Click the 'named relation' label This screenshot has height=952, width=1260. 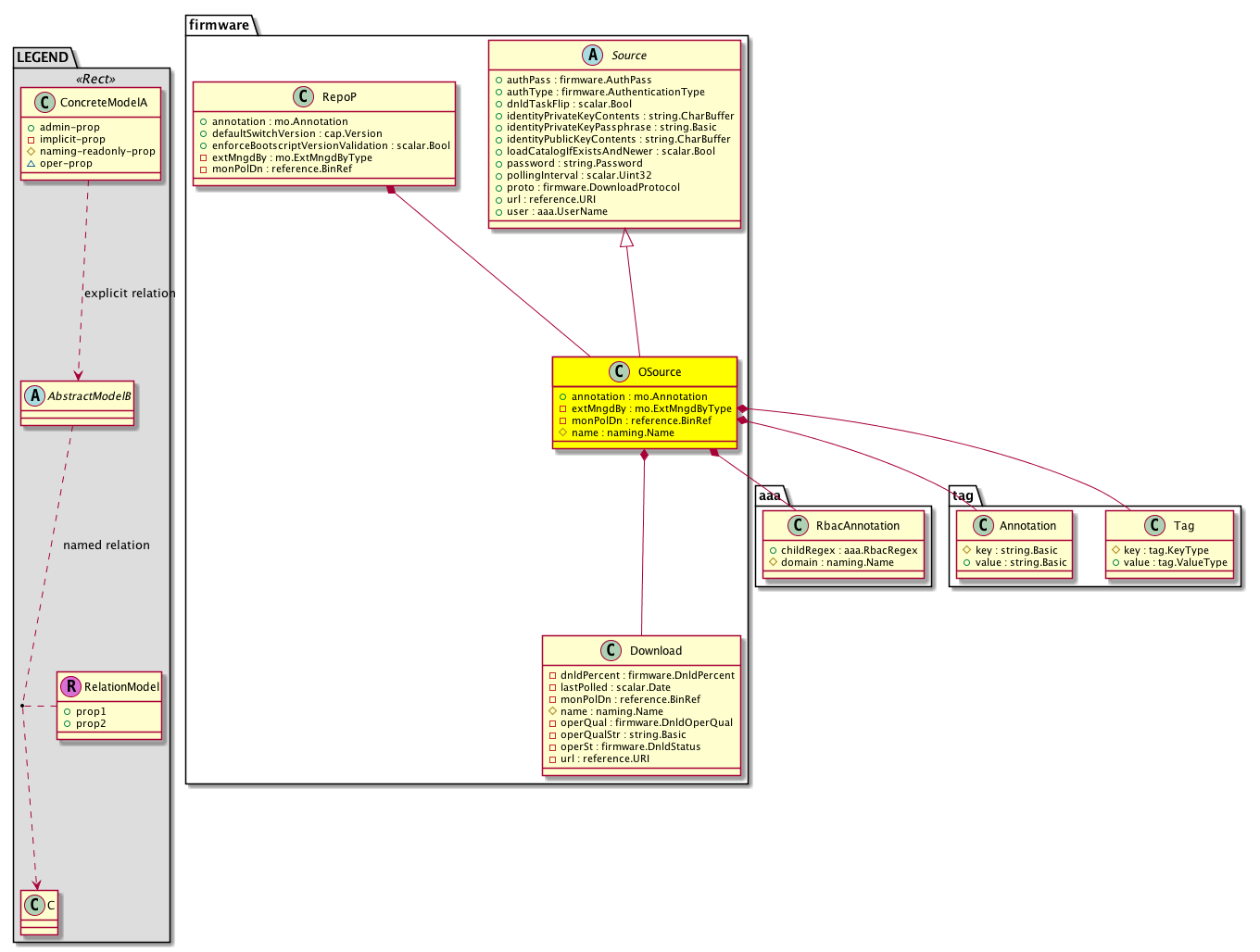[x=107, y=545]
